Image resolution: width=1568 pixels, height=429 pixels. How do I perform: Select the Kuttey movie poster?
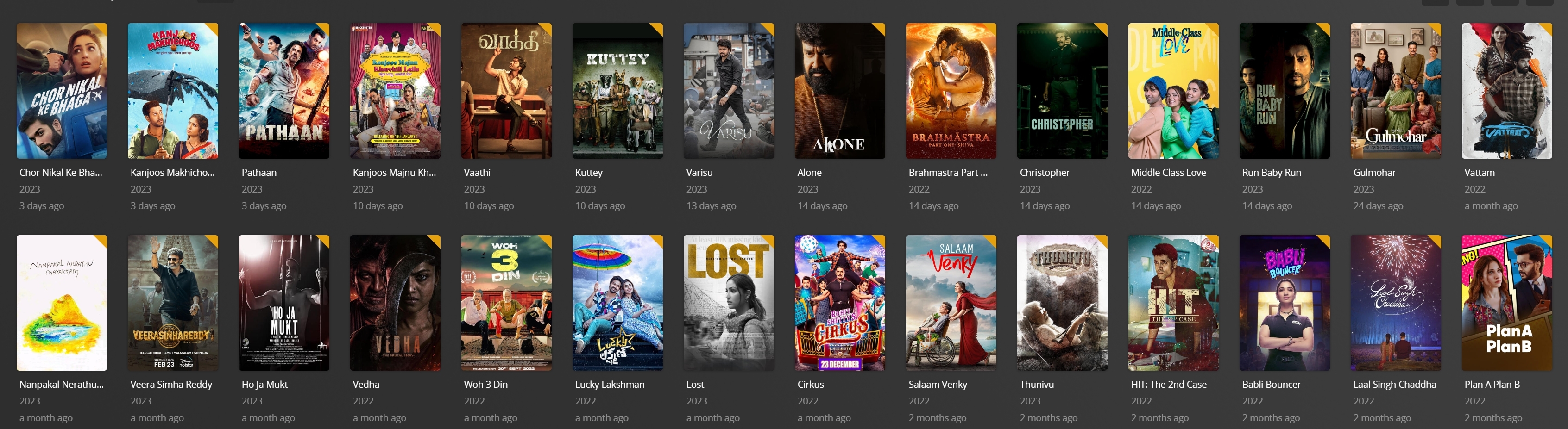tap(617, 91)
